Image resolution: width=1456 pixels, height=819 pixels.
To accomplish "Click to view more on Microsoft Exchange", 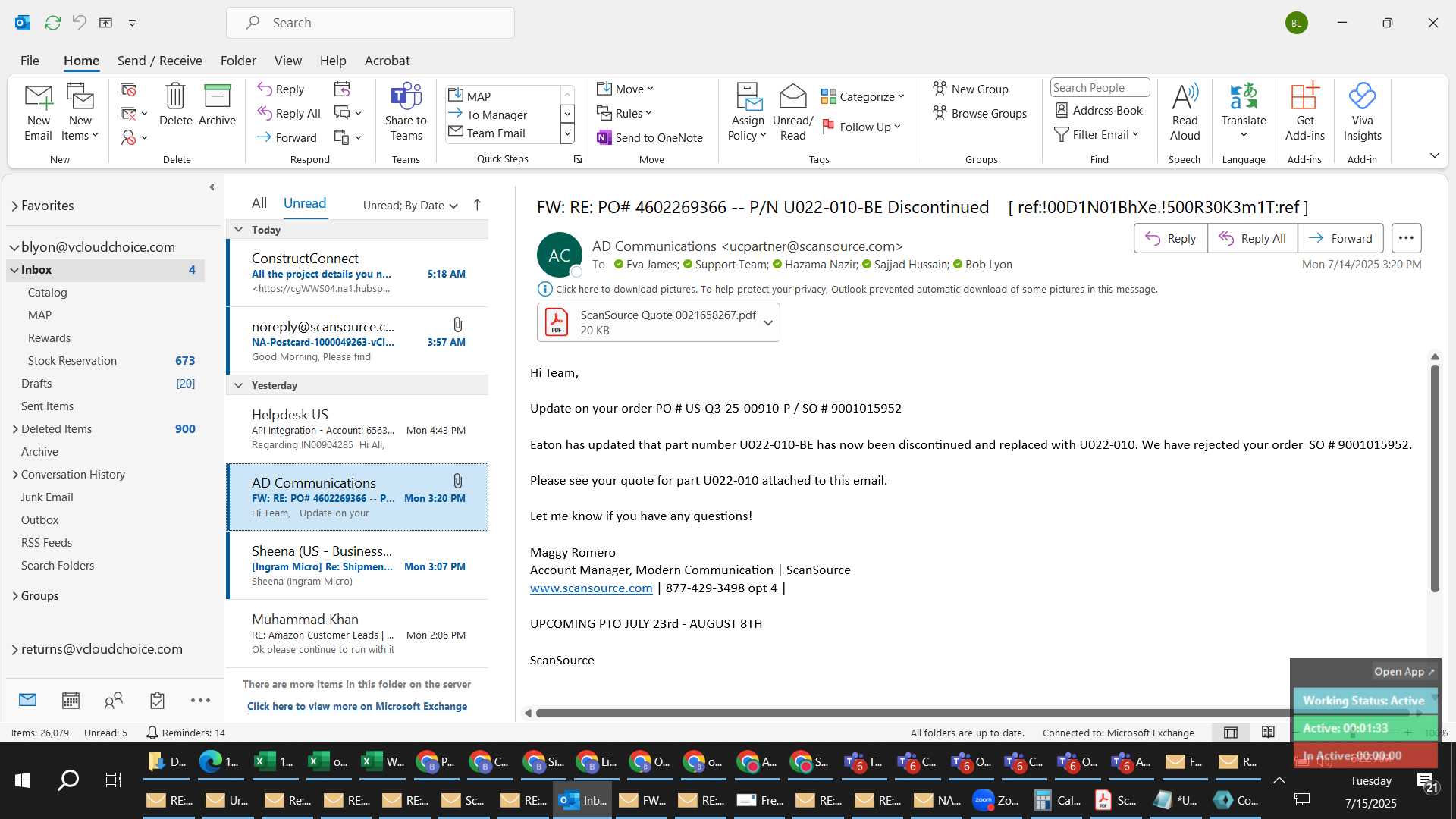I will tap(357, 706).
